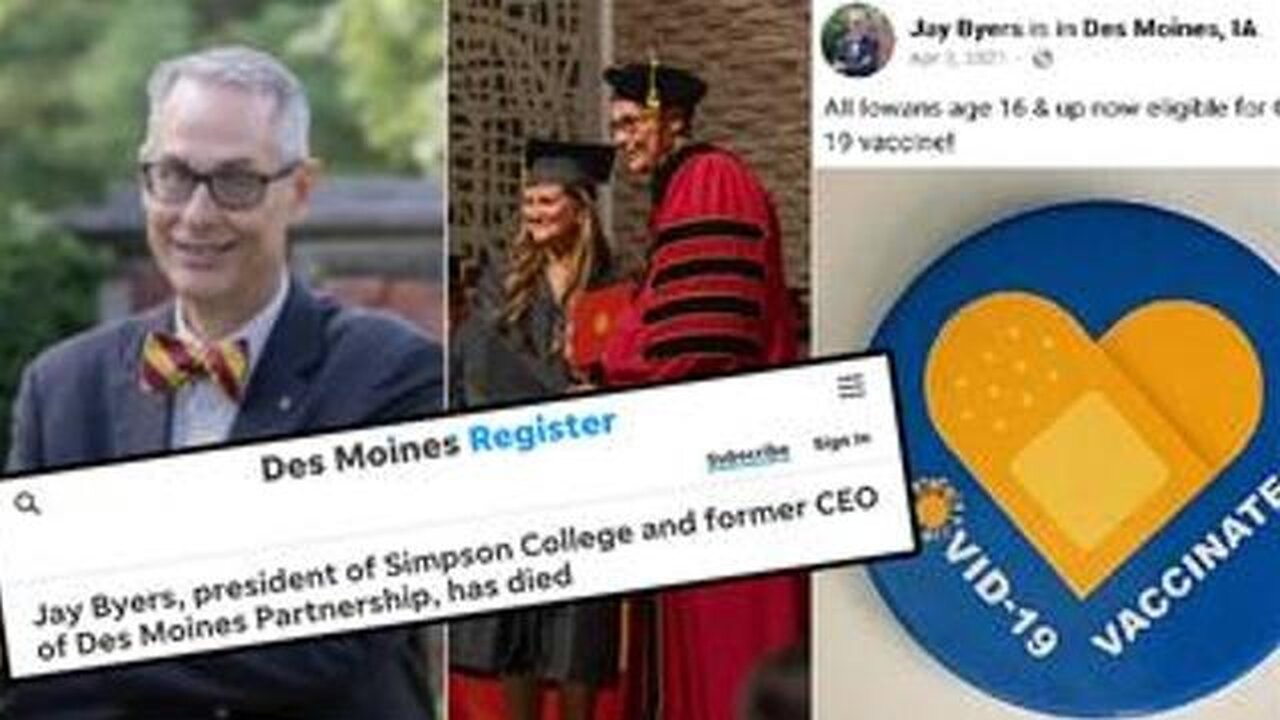The image size is (1280, 720).
Task: Open the hamburger menu icon above Sign In
Action: (851, 386)
